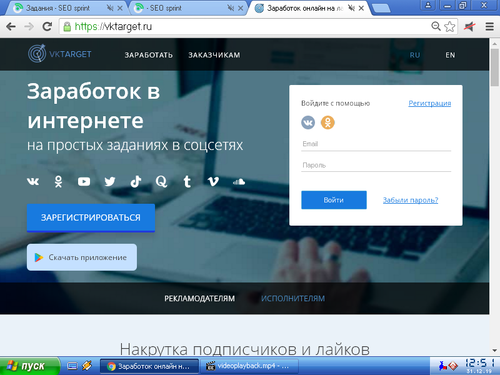Select the ИСПОЛНИТЕЛЯМ tab
Image resolution: width=500 pixels, height=375 pixels.
coord(293,298)
